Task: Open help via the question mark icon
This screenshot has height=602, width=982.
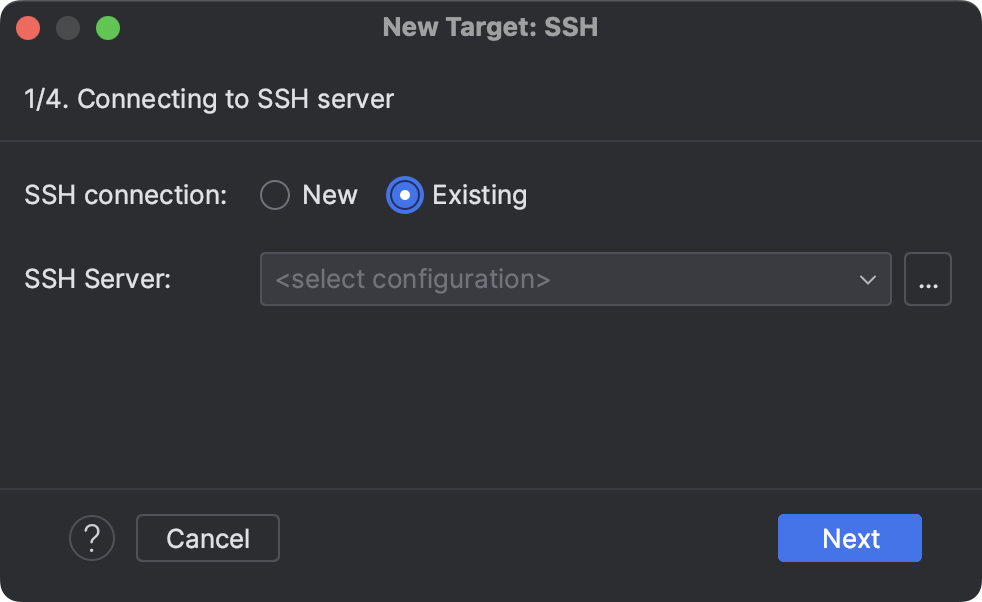Action: tap(92, 538)
